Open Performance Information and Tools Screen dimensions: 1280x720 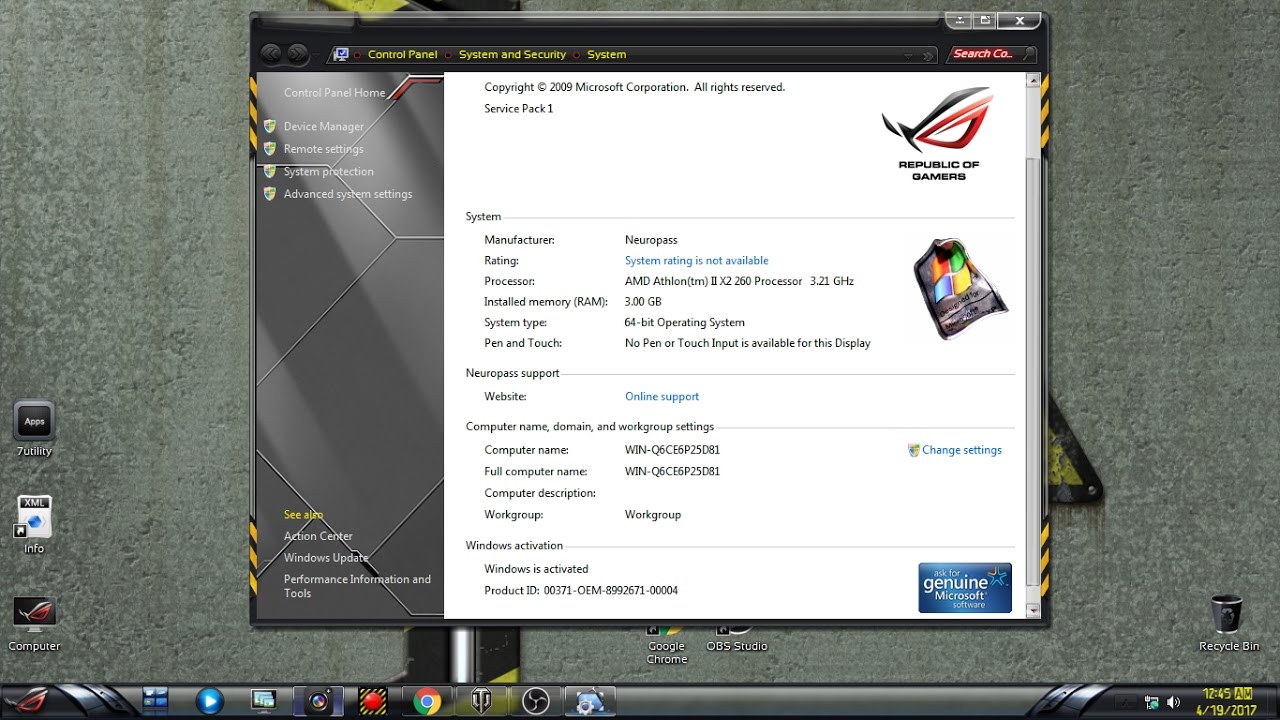point(357,586)
